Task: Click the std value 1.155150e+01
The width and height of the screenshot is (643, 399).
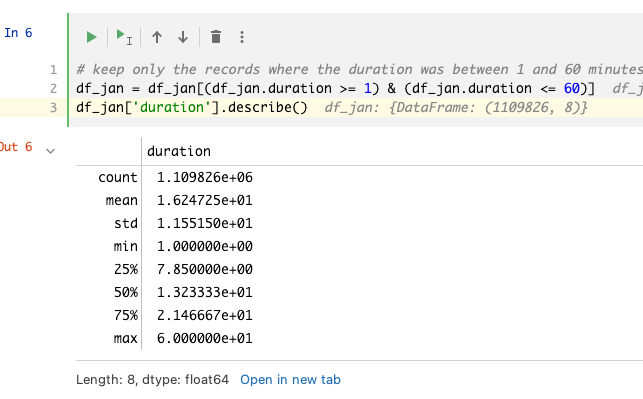Action: pyautogui.click(x=205, y=223)
